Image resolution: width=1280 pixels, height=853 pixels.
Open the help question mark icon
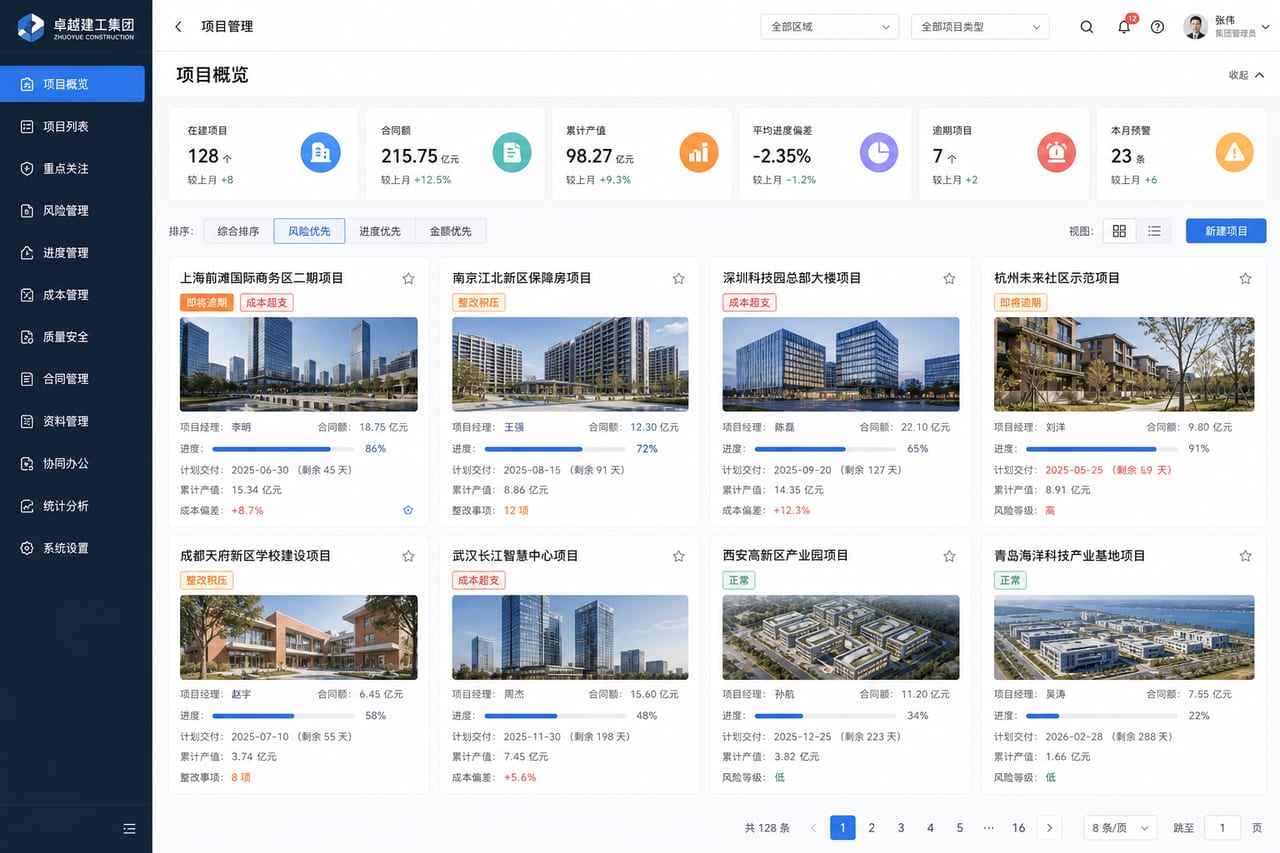(x=1157, y=27)
